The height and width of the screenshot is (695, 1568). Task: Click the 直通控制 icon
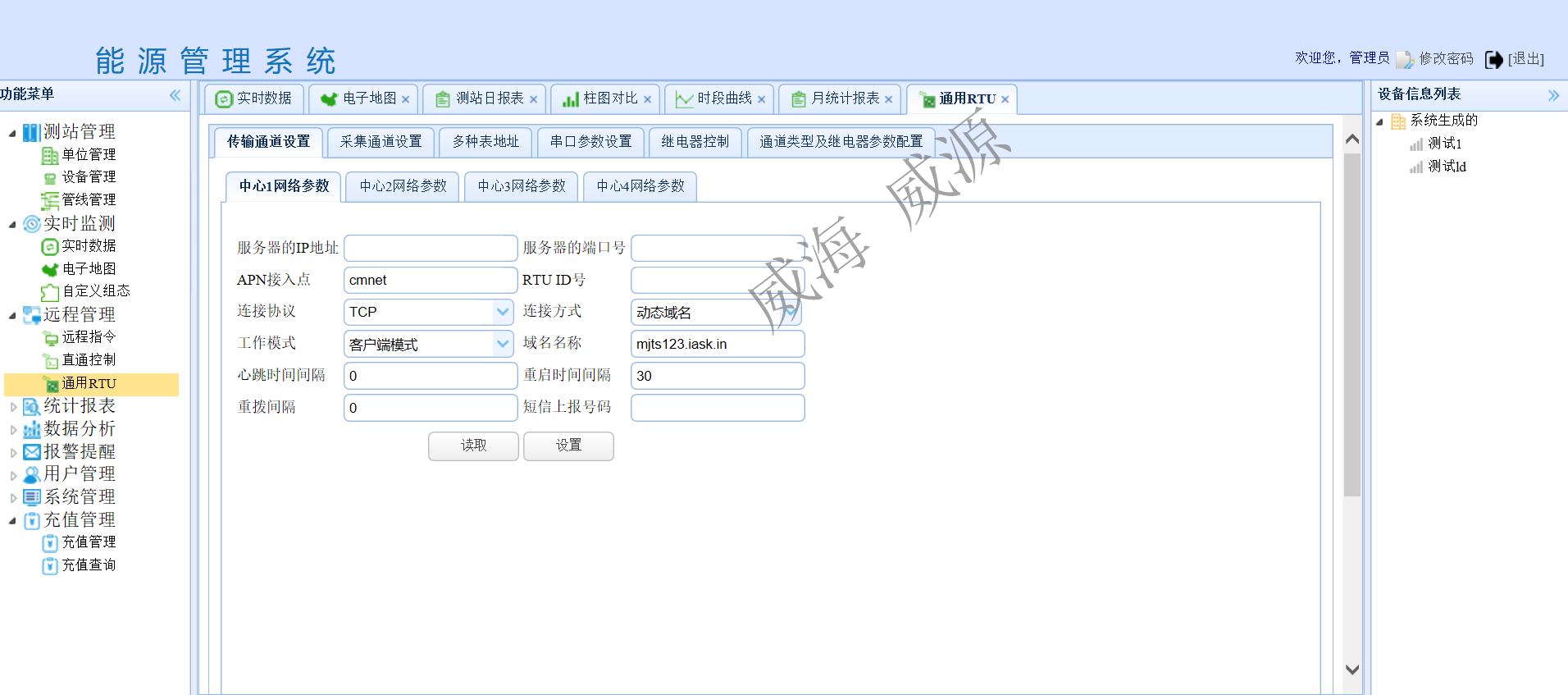click(50, 360)
